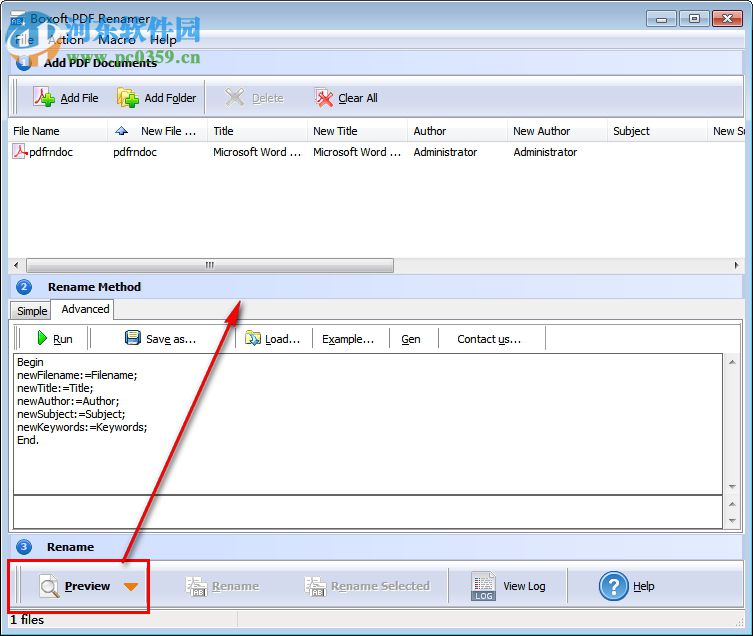
Task: Open the View Log icon
Action: coord(484,586)
